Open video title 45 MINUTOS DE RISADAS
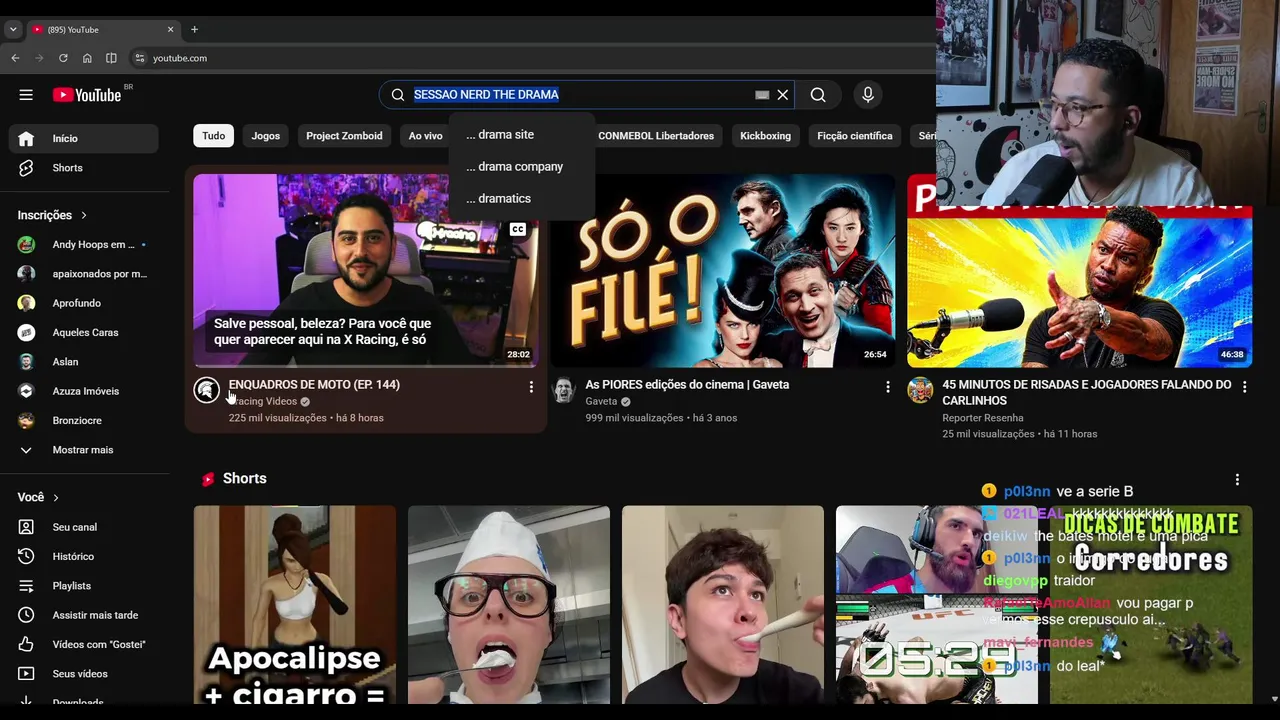1280x720 pixels. 1087,393
